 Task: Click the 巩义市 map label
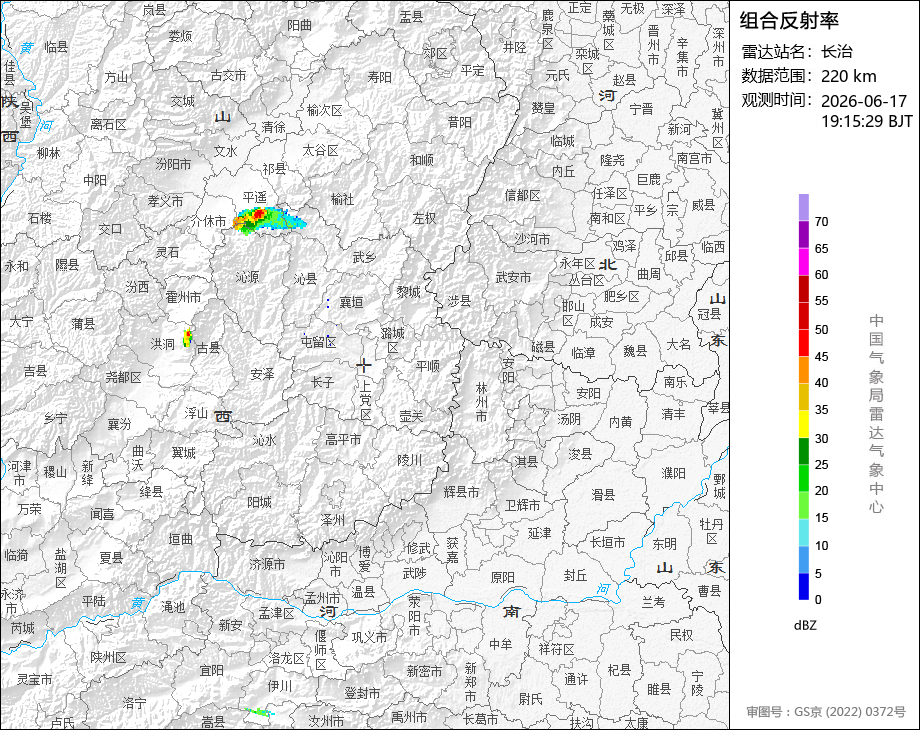point(369,637)
